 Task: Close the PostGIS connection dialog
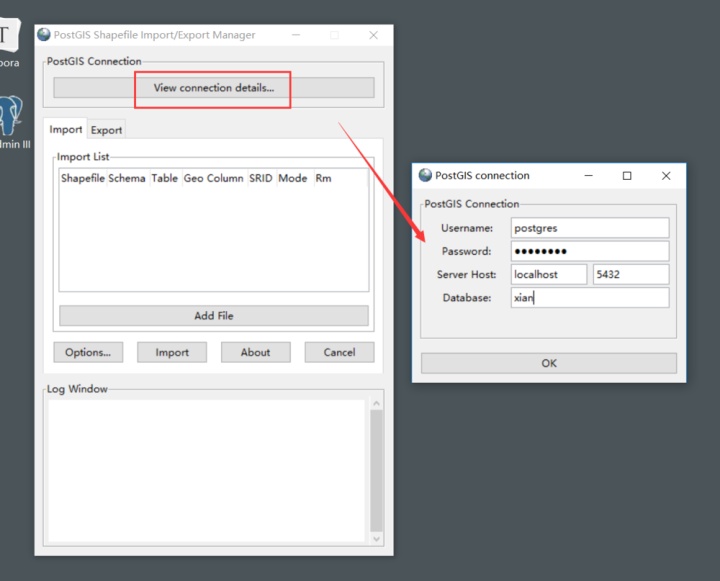(666, 175)
